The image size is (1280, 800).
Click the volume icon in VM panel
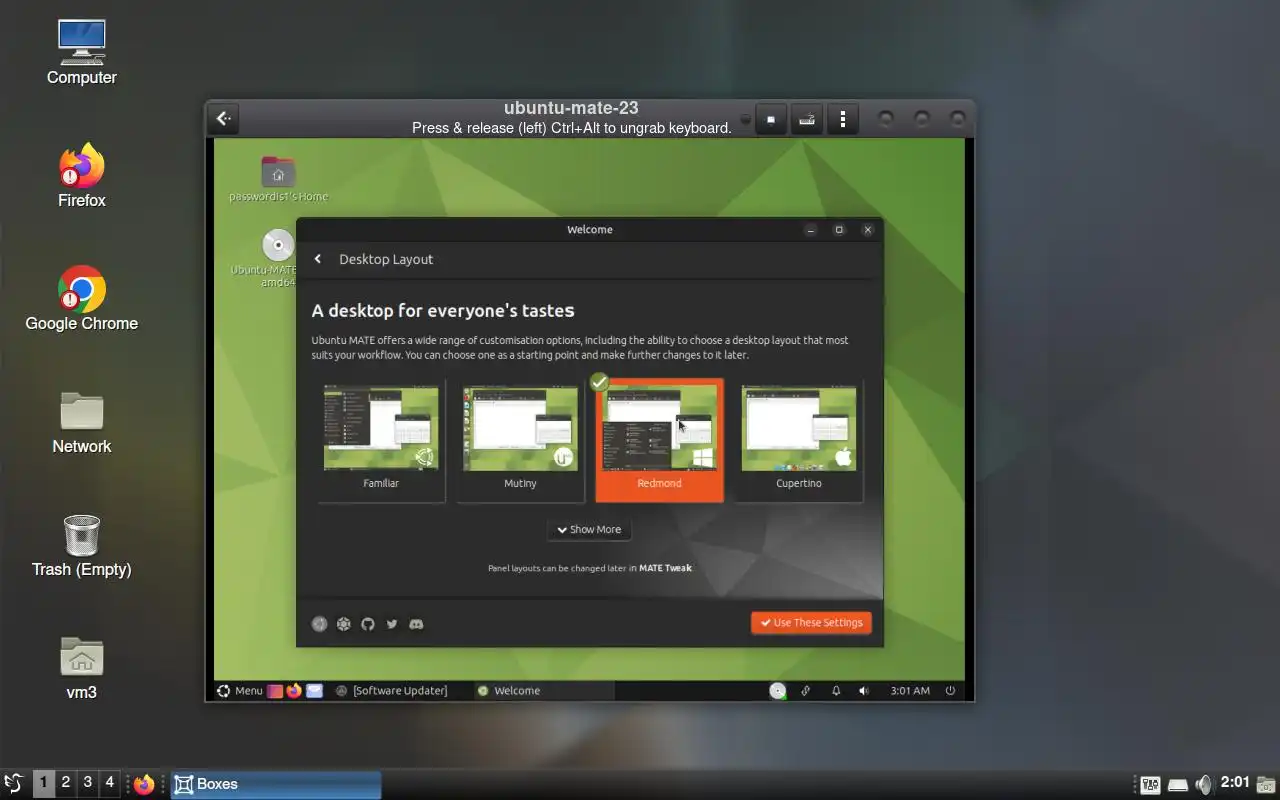864,691
